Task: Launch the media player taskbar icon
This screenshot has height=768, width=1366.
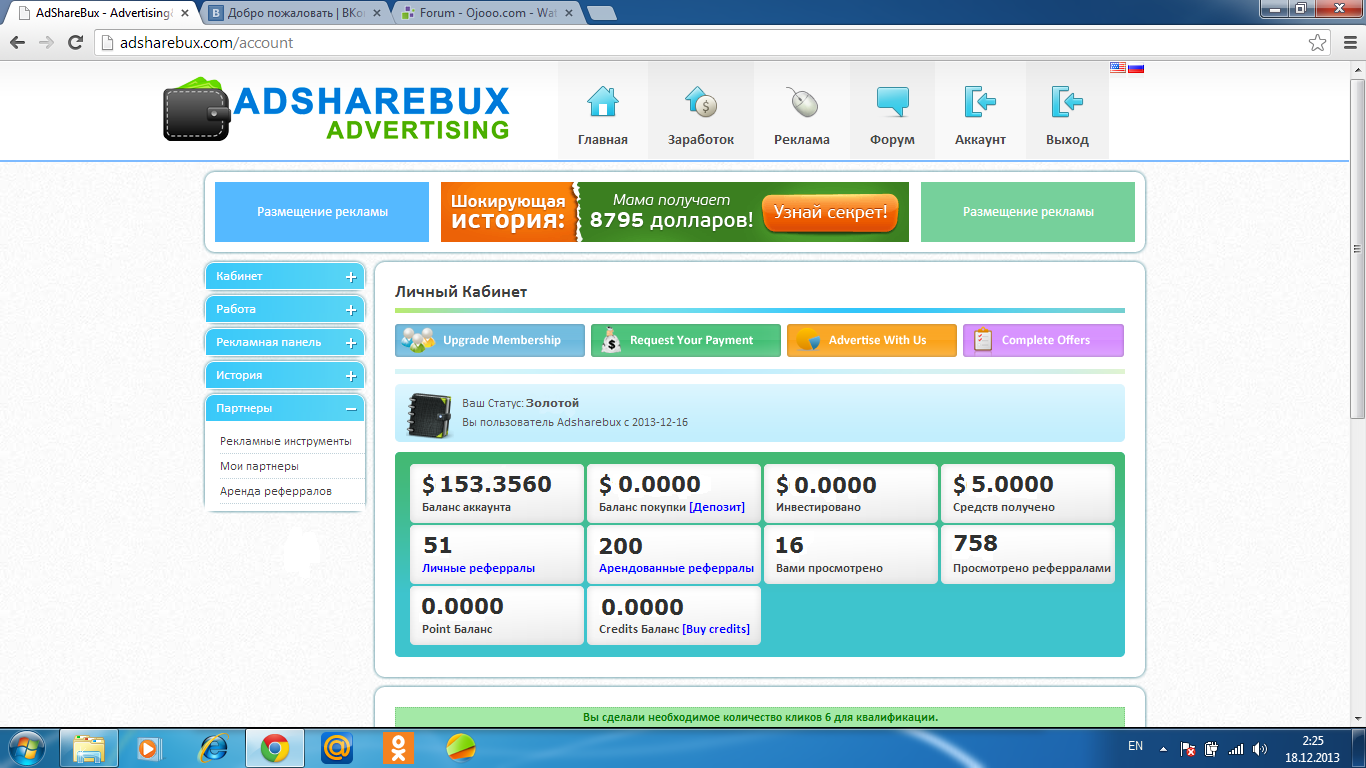Action: (x=149, y=747)
